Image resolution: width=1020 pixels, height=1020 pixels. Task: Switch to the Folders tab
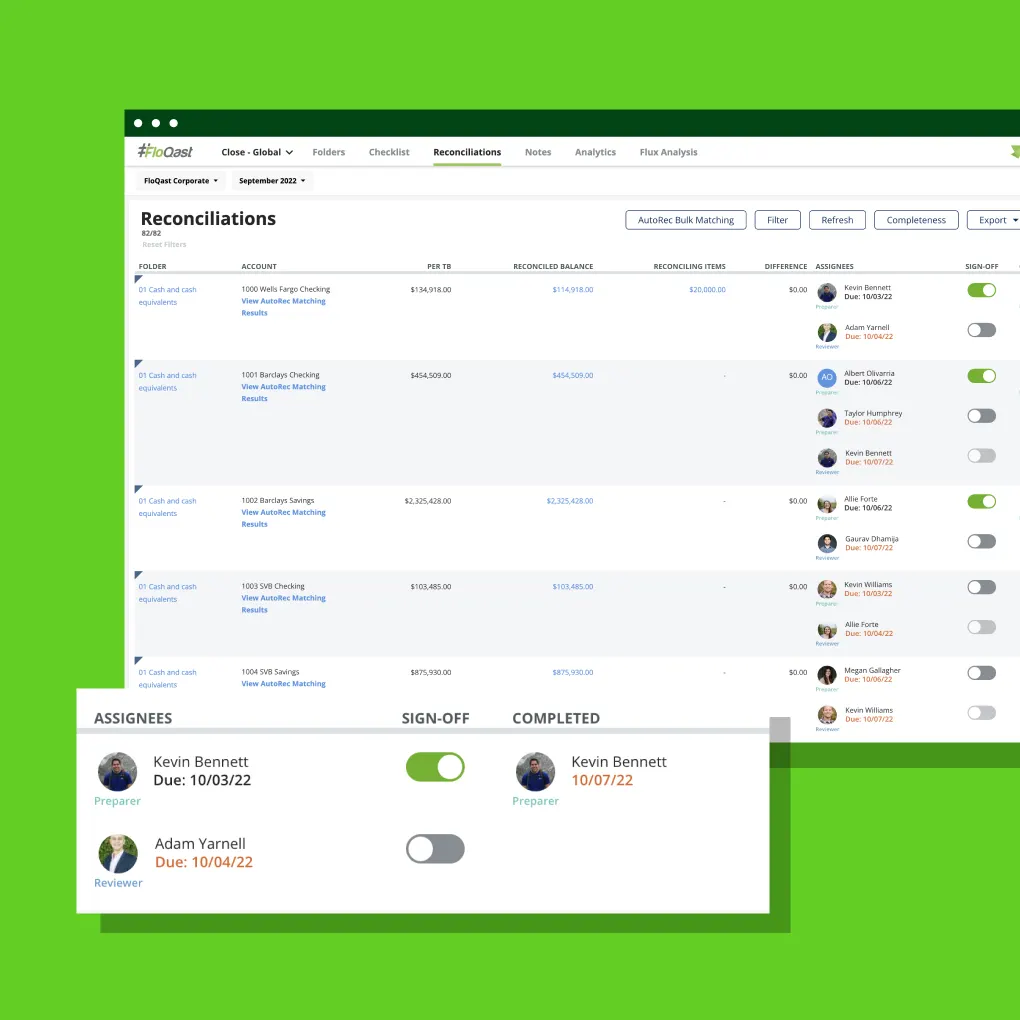click(x=329, y=152)
